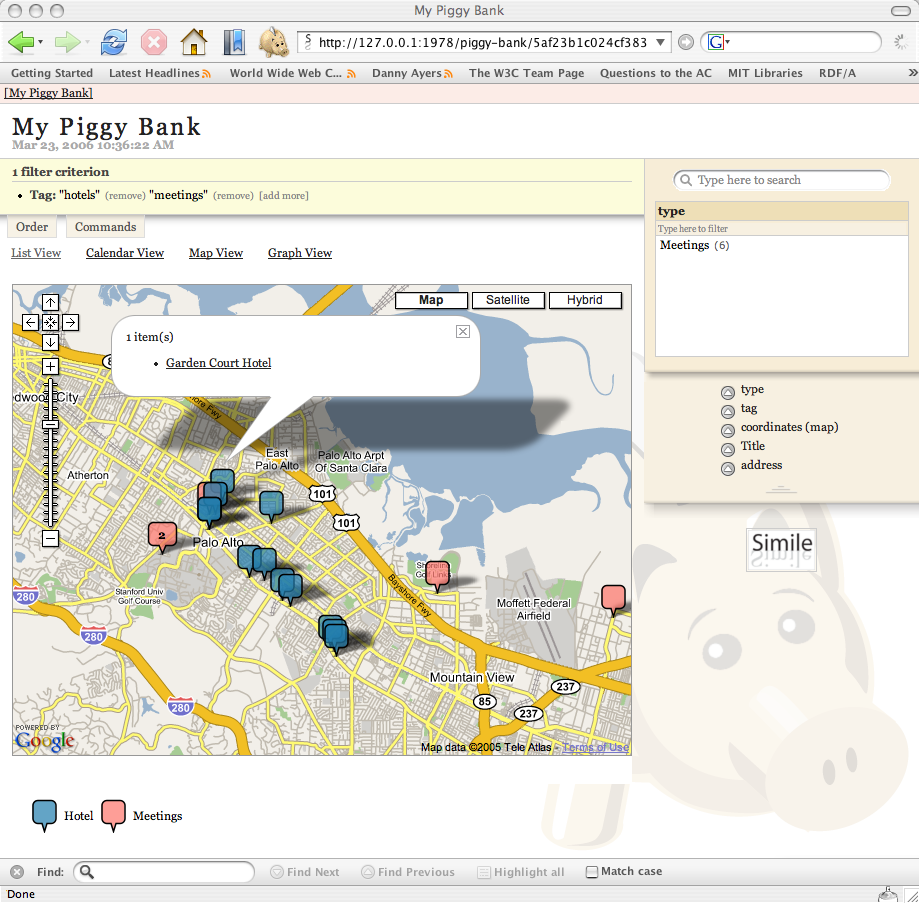Click the pink marker numbered 2
Screen dimensions: 919x903
pyautogui.click(x=160, y=535)
